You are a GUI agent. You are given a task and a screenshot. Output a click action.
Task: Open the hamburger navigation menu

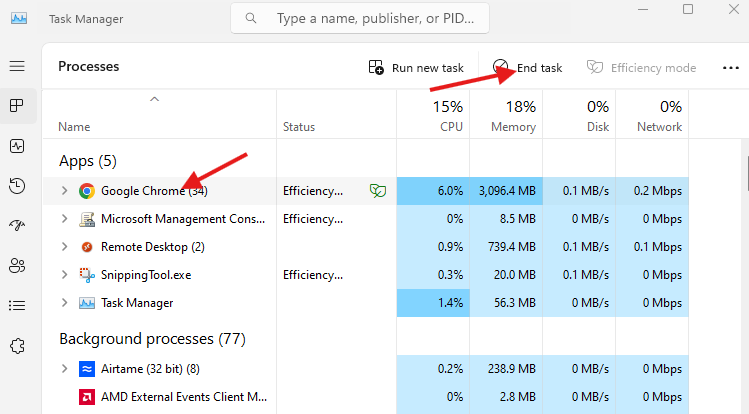point(17,66)
